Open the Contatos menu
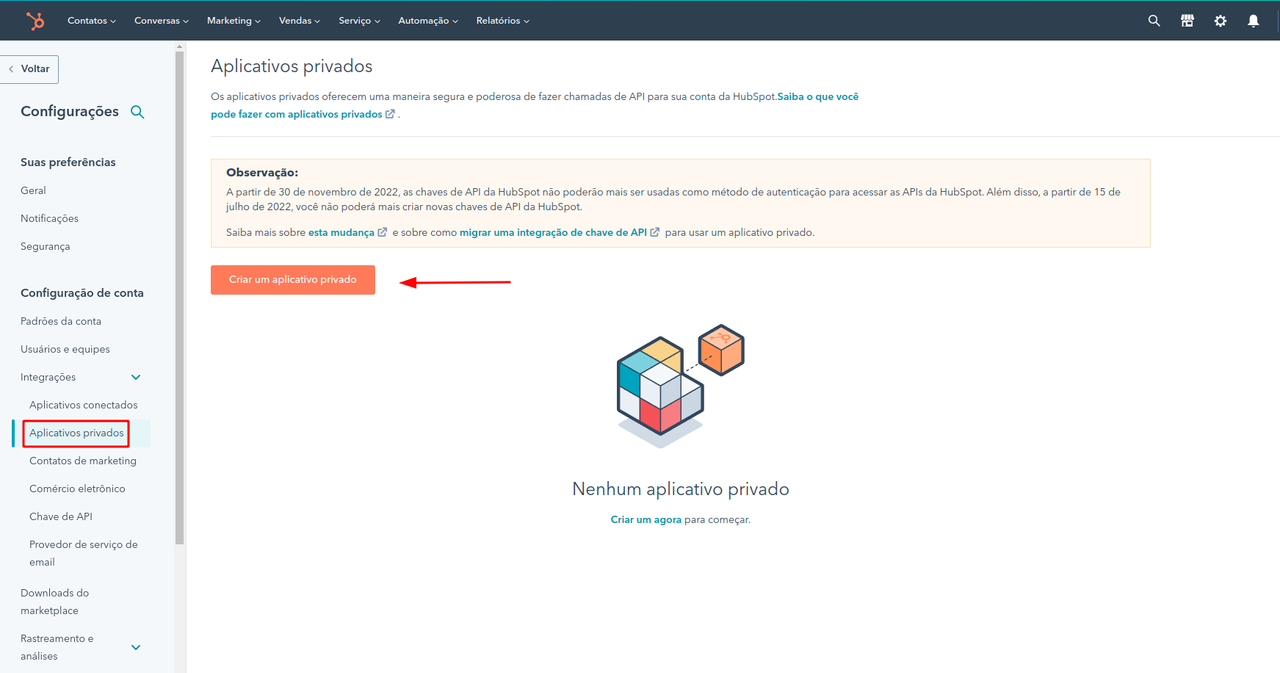Screen dimensions: 1280x673 (x=91, y=20)
